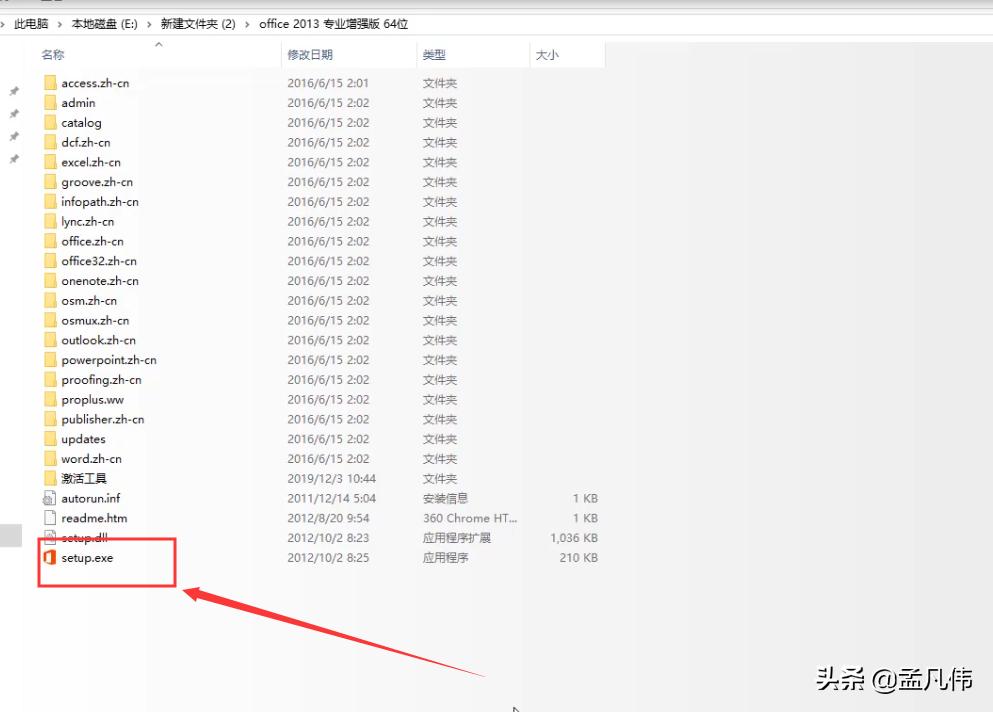993x712 pixels.
Task: Go to 此电脑 in the address bar
Action: pyautogui.click(x=31, y=24)
